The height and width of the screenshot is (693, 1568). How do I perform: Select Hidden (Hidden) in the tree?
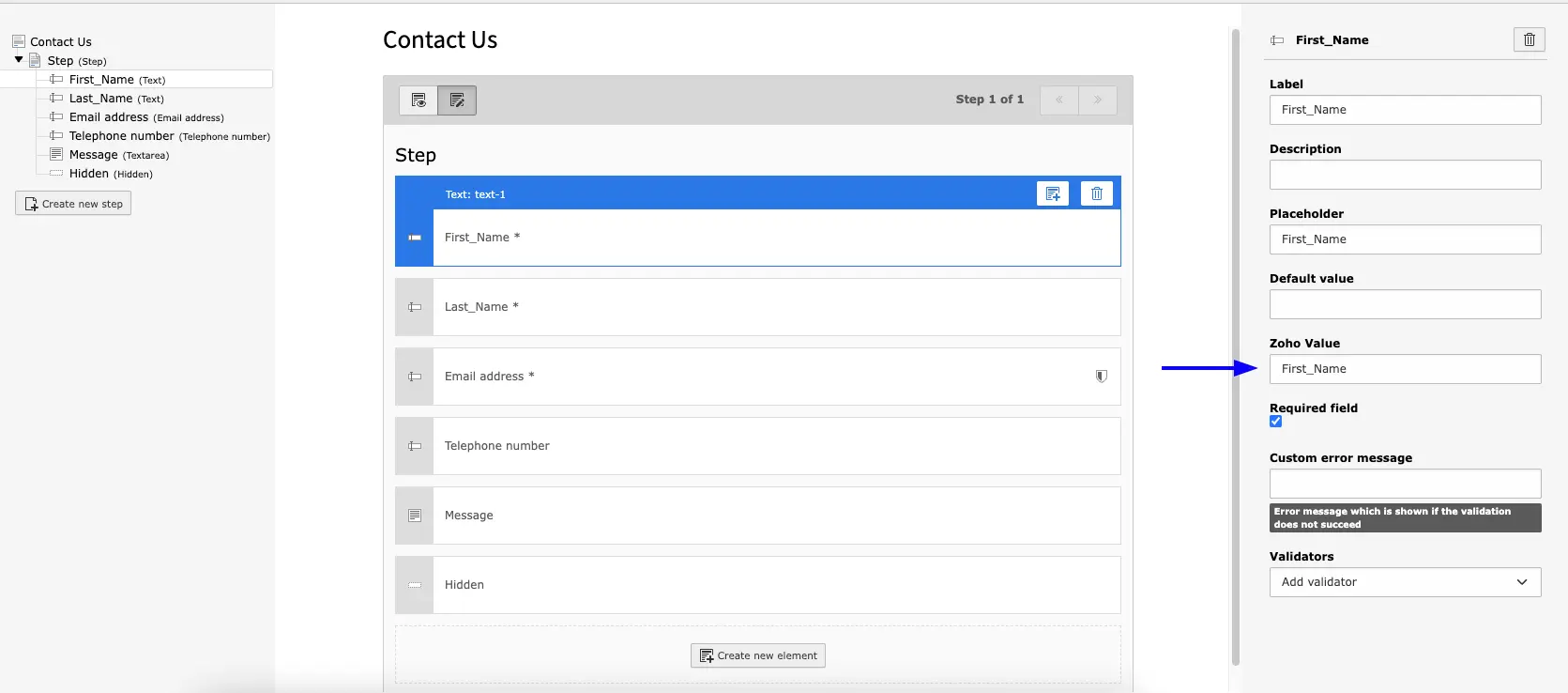coord(111,174)
